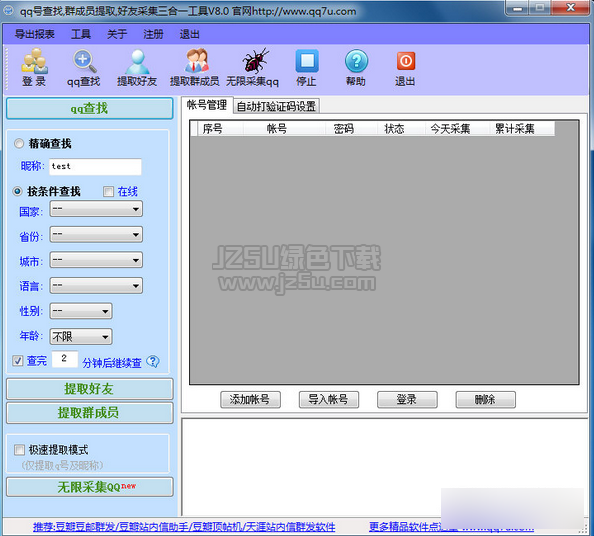
Task: Click the 停止 stop toolbar icon
Action: tap(306, 67)
